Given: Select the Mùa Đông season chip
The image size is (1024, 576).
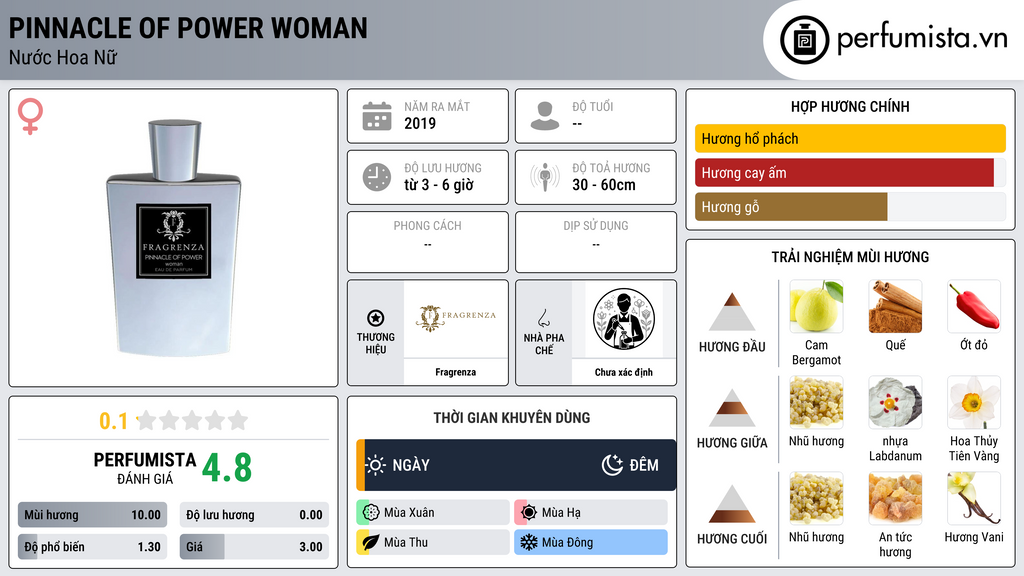Looking at the screenshot, I should tap(591, 542).
